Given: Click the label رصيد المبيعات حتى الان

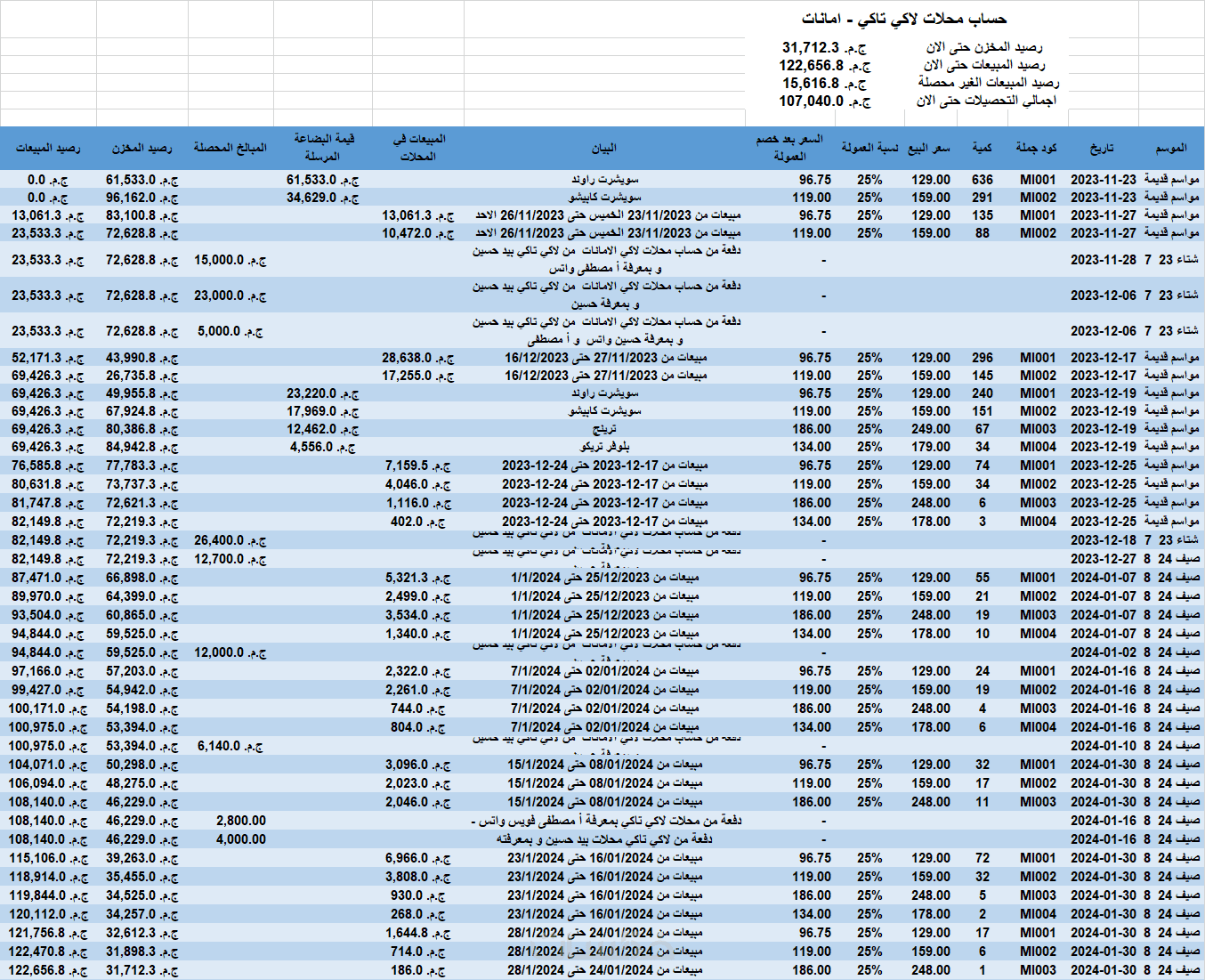Looking at the screenshot, I should coord(983,65).
